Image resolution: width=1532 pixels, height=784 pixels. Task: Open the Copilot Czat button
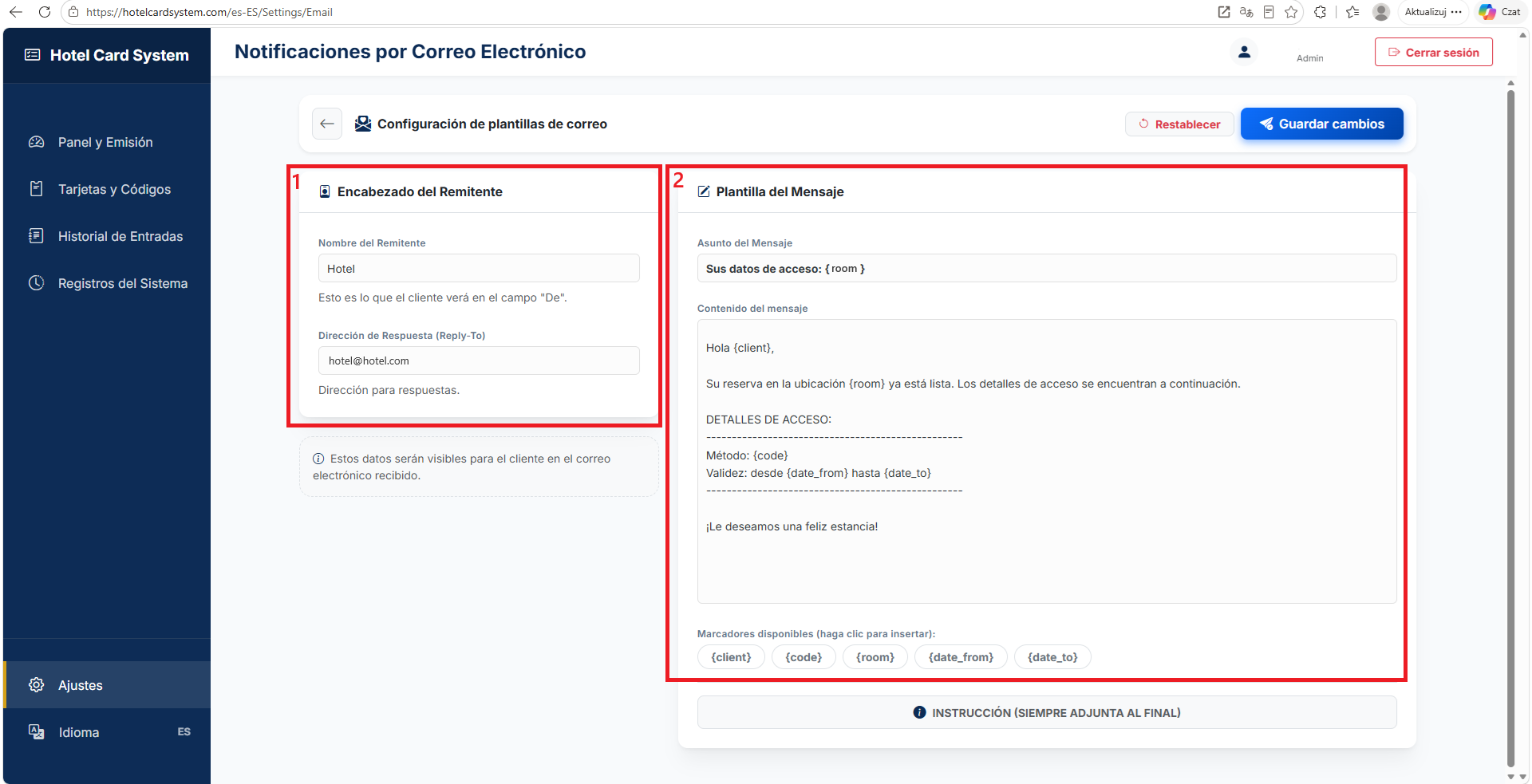[1500, 12]
